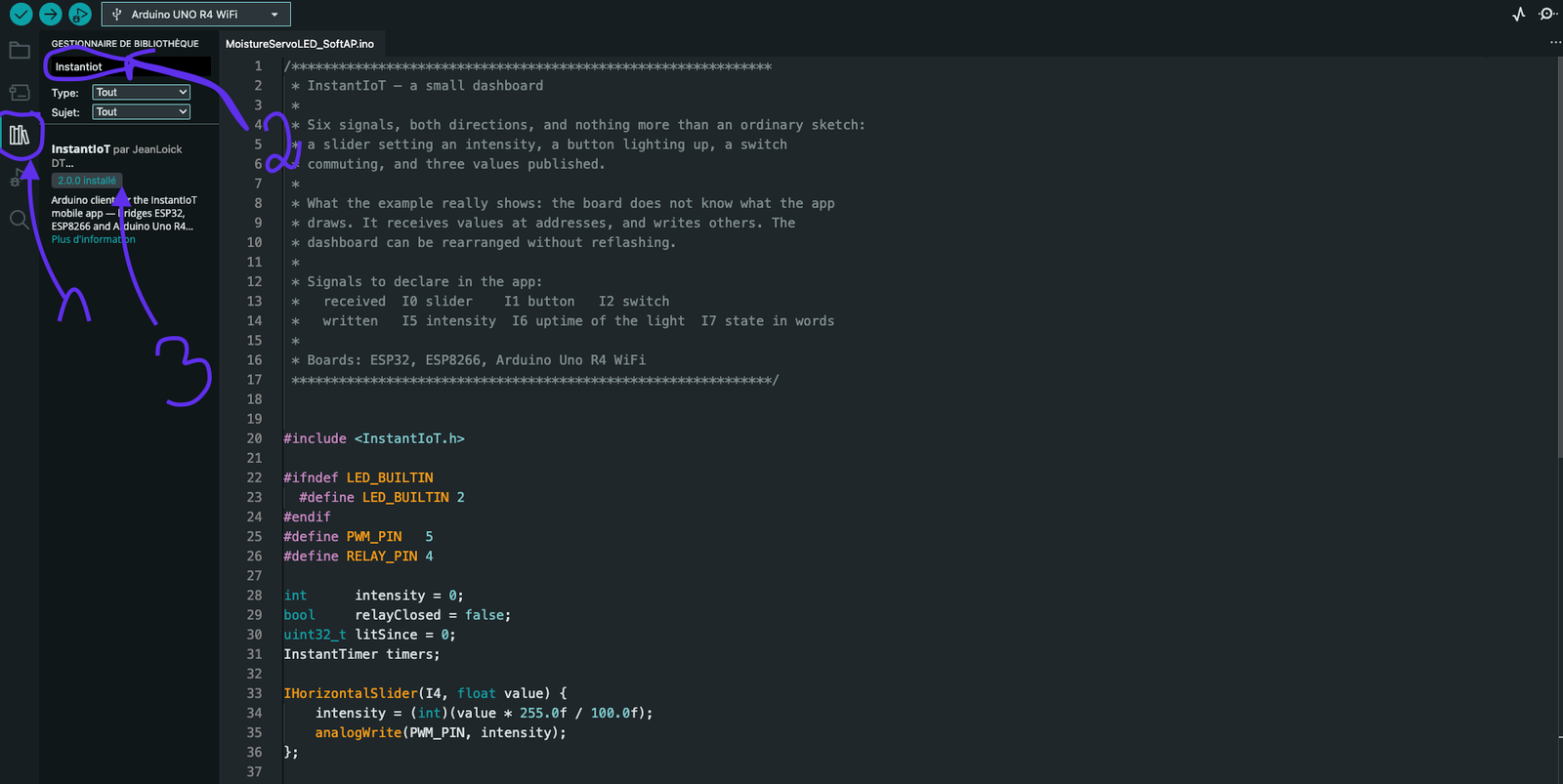Open the editor three-dots overflow menu
The image size is (1563, 784).
(x=1555, y=43)
